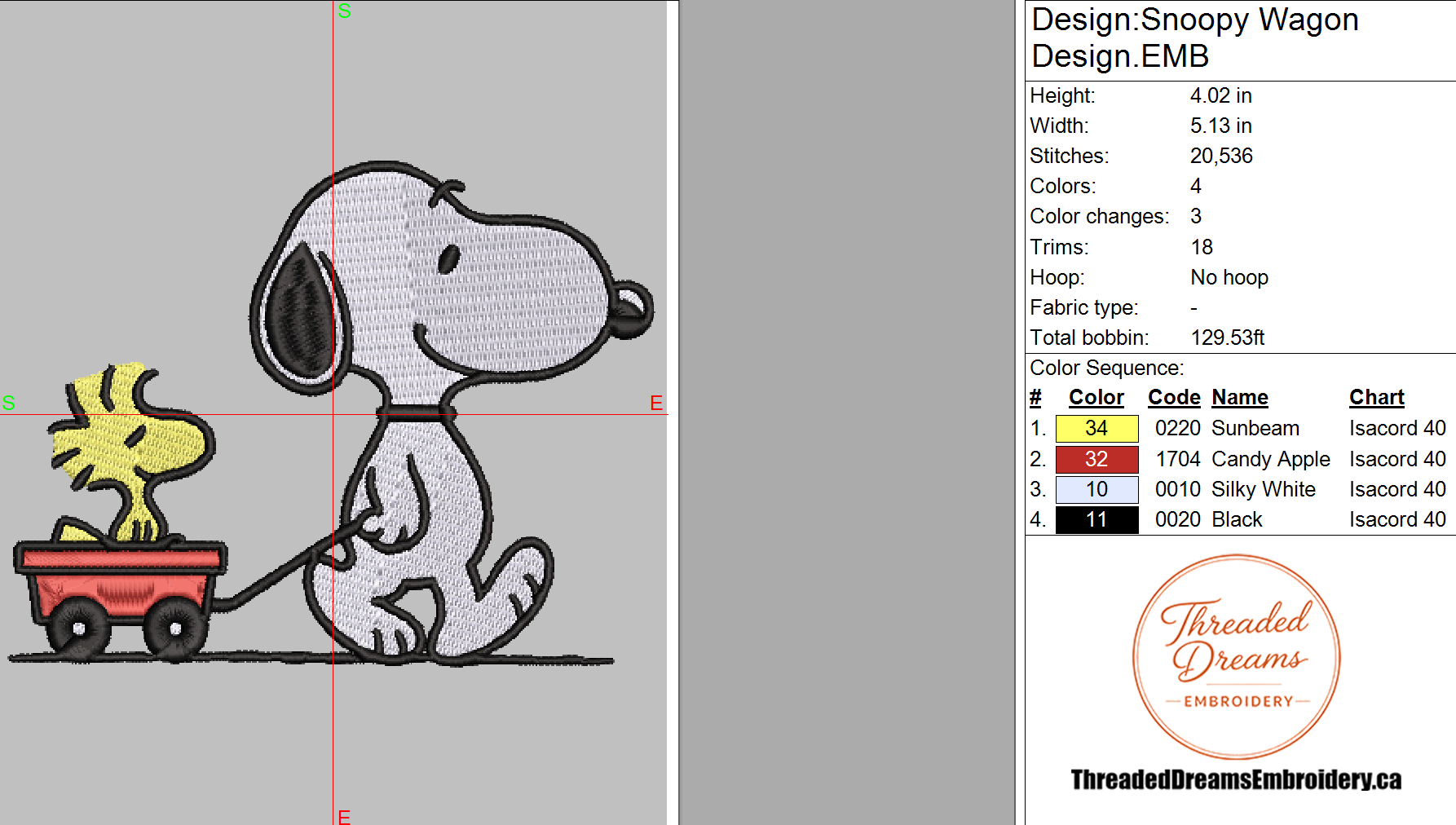This screenshot has width=1456, height=825.
Task: Click the red wagon in the design
Action: point(120,599)
